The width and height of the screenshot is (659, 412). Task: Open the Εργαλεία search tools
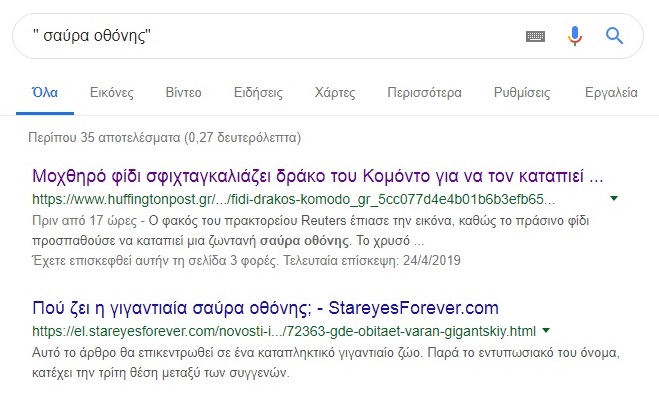[611, 92]
